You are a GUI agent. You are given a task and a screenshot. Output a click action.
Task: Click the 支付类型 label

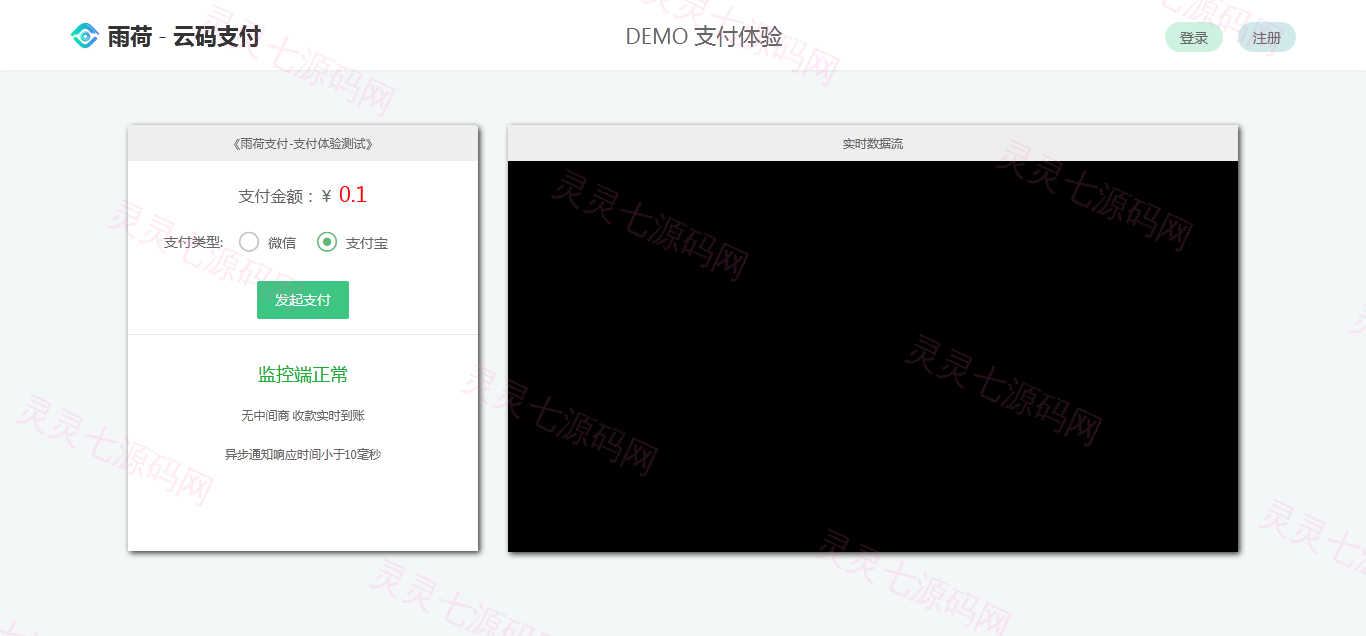[194, 242]
